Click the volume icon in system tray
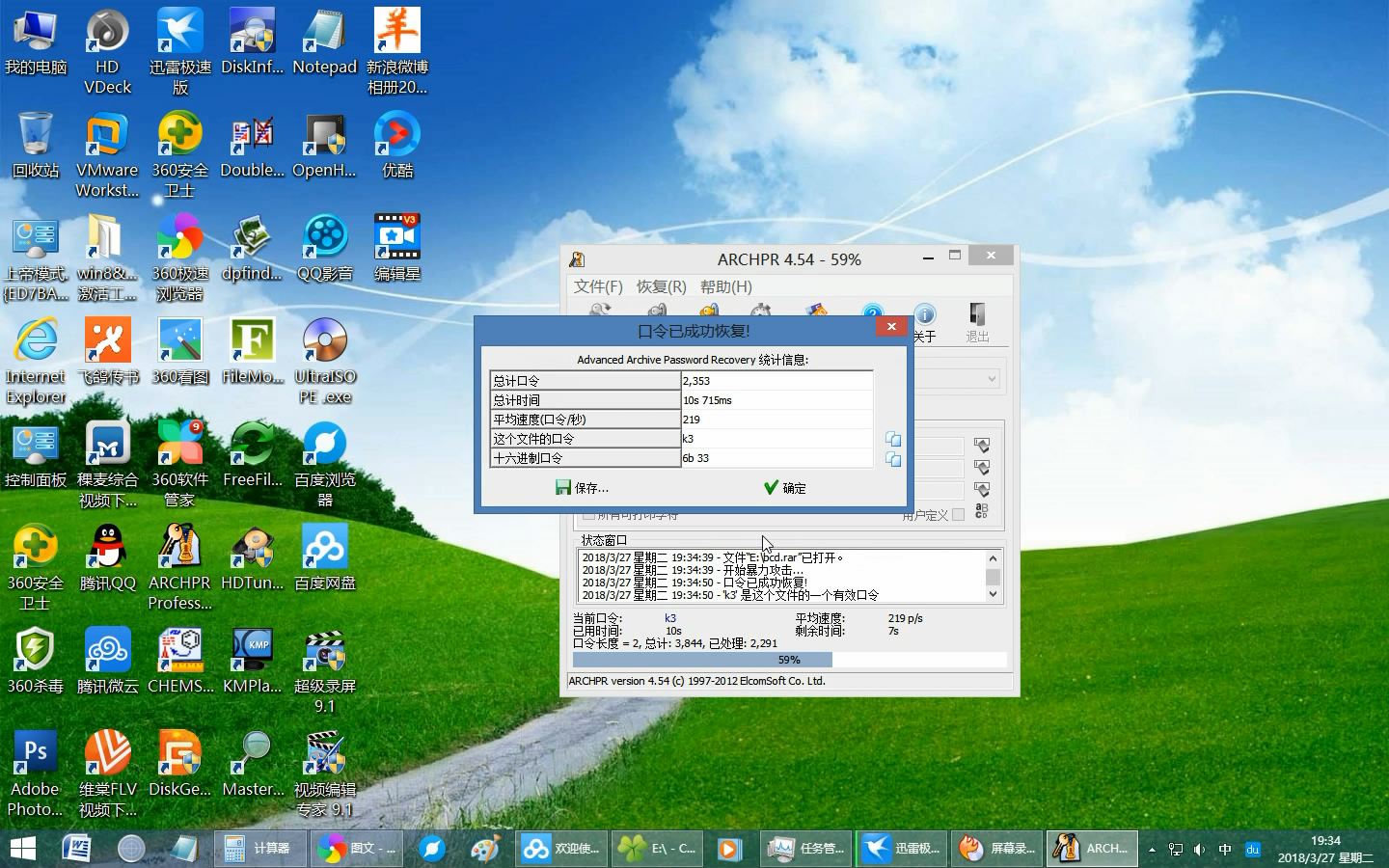This screenshot has width=1389, height=868. click(x=1199, y=850)
